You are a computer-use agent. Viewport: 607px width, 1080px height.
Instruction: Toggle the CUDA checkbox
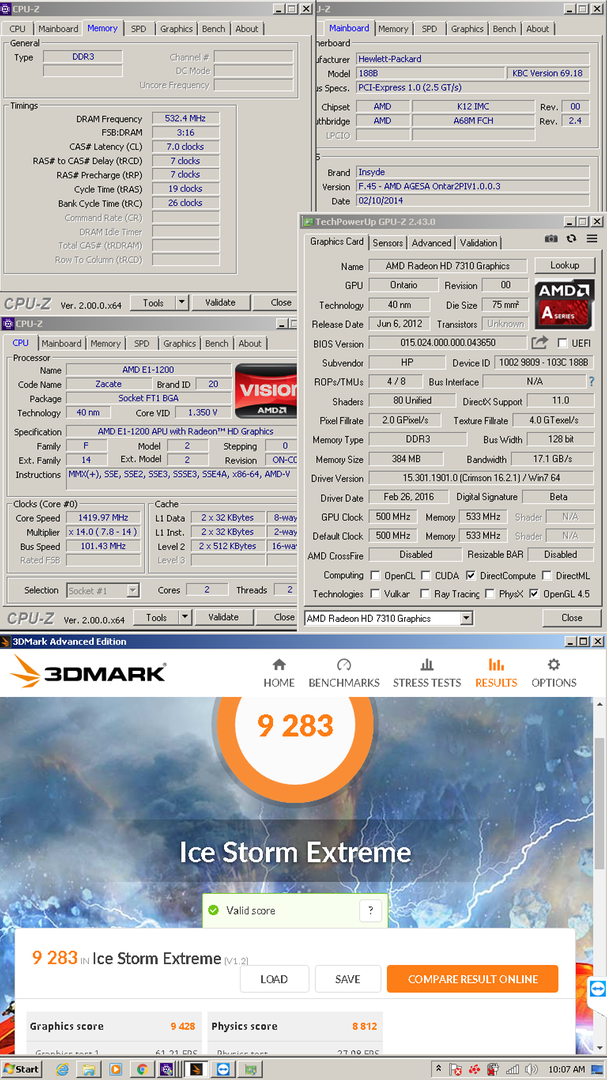point(426,575)
